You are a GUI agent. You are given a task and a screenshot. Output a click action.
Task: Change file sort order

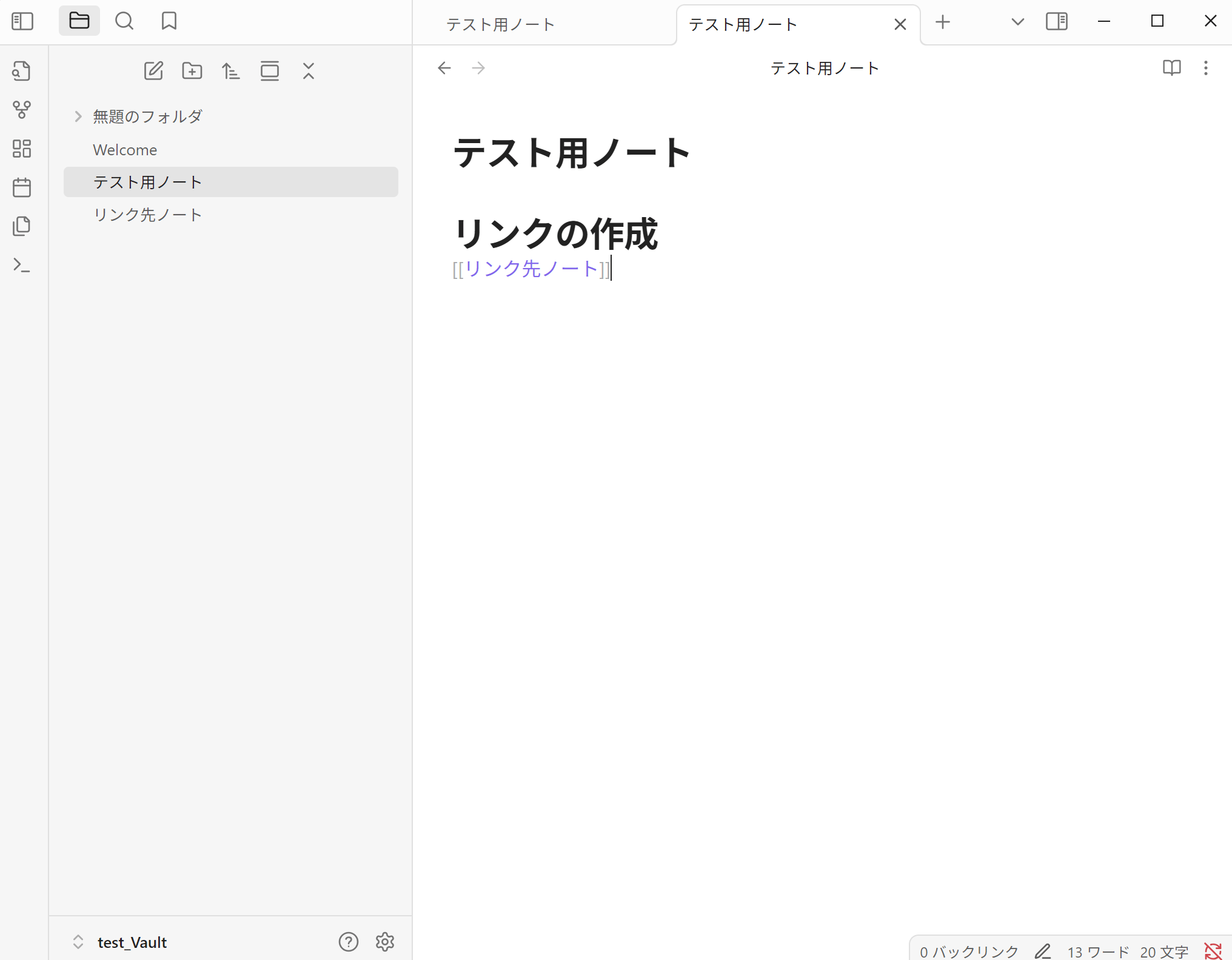231,71
